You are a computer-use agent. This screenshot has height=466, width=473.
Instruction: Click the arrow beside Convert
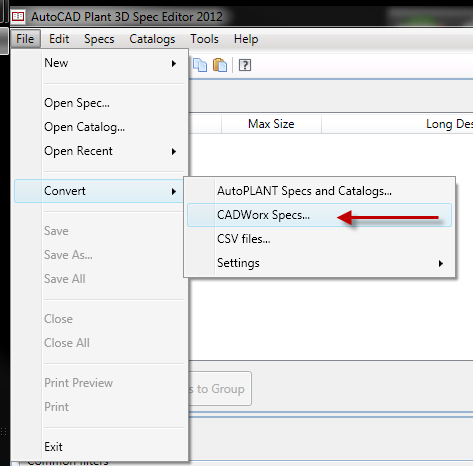174,191
